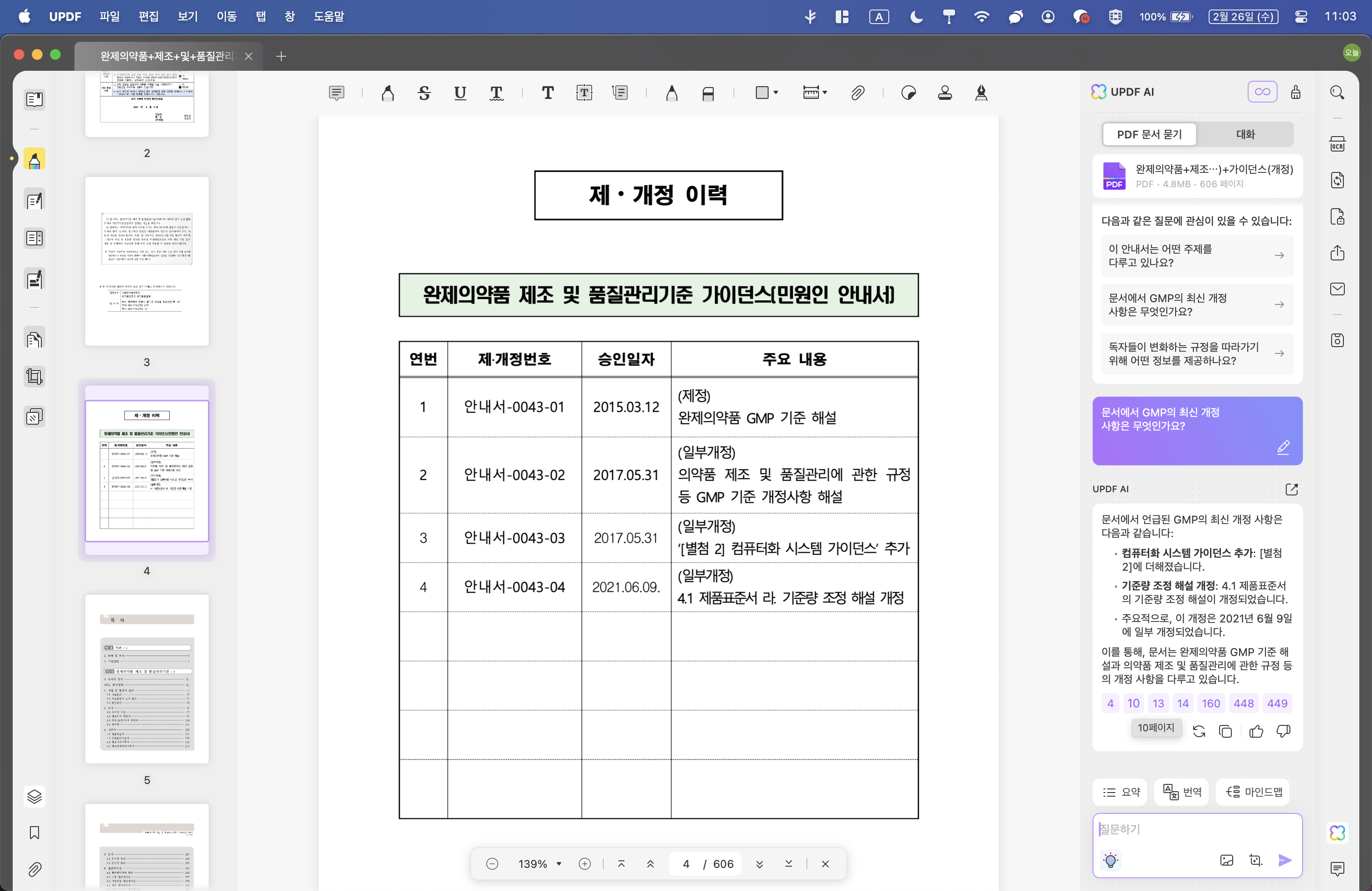
Task: Select the eraser tool
Action: coord(708,93)
